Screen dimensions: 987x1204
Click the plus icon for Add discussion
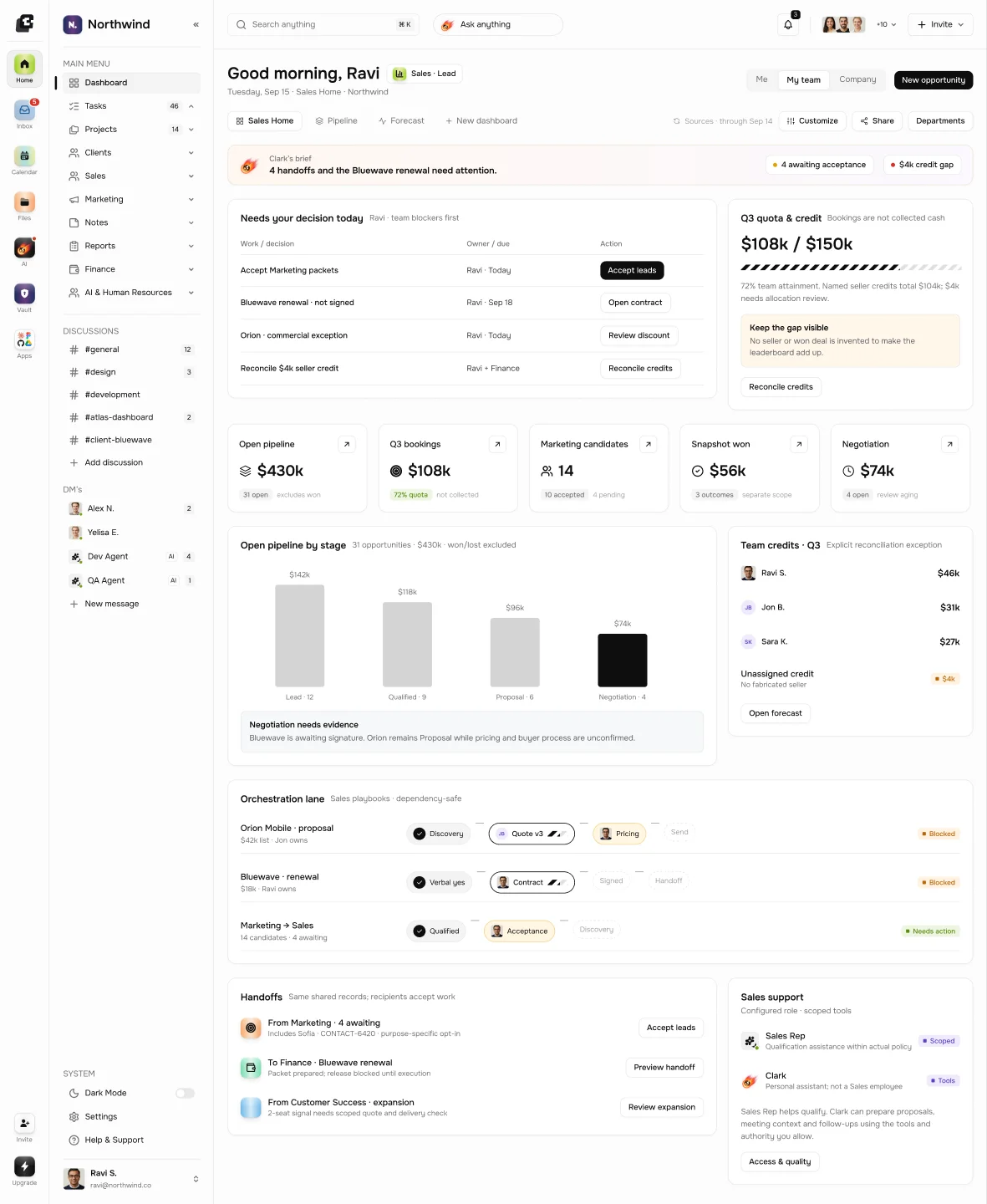pos(74,462)
